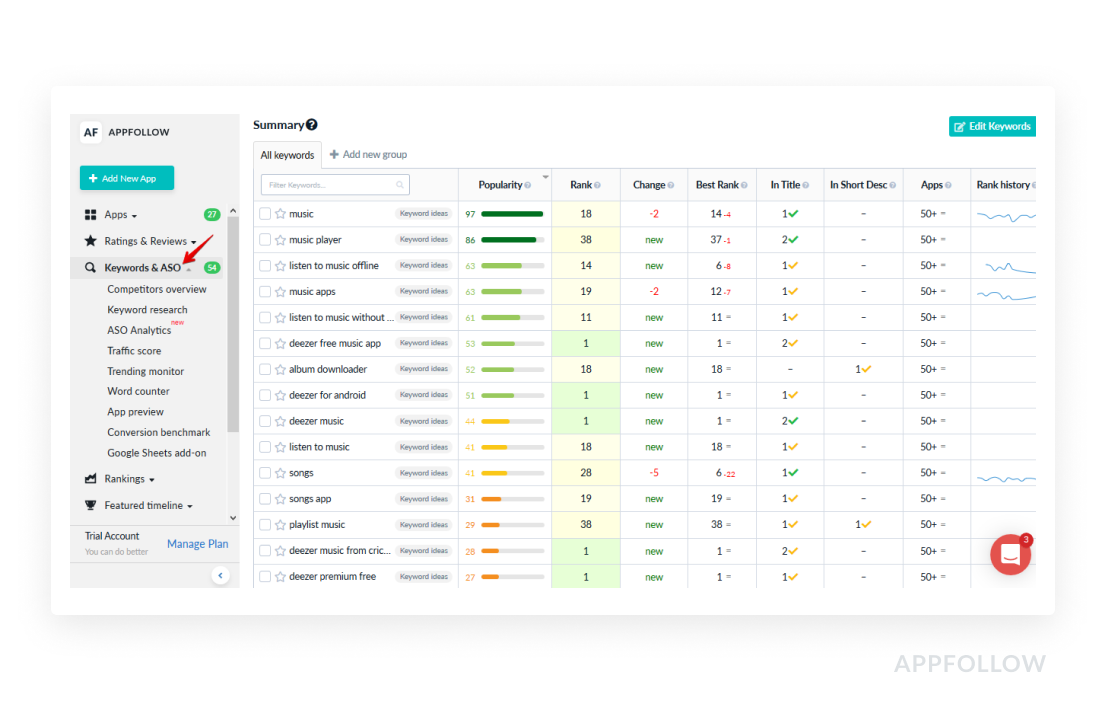
Task: Click the magnifier icon in keyword filter
Action: [x=400, y=185]
